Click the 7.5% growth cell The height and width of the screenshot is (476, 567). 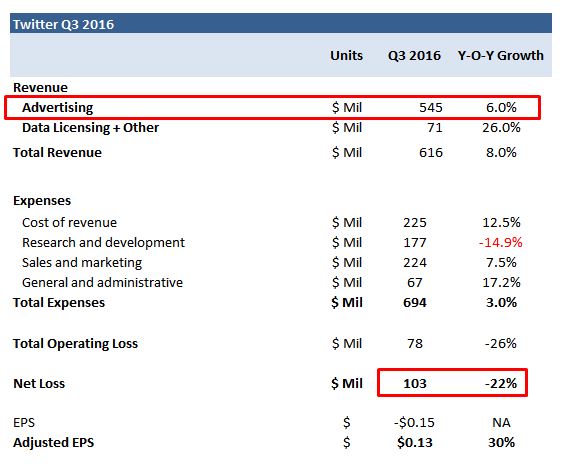coord(501,263)
